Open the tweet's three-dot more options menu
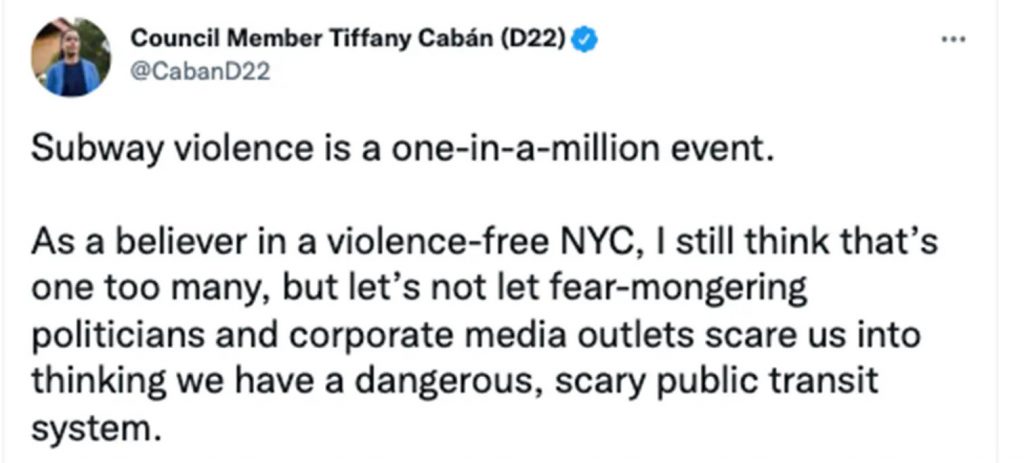Screen dimensions: 1024x463 [955, 40]
